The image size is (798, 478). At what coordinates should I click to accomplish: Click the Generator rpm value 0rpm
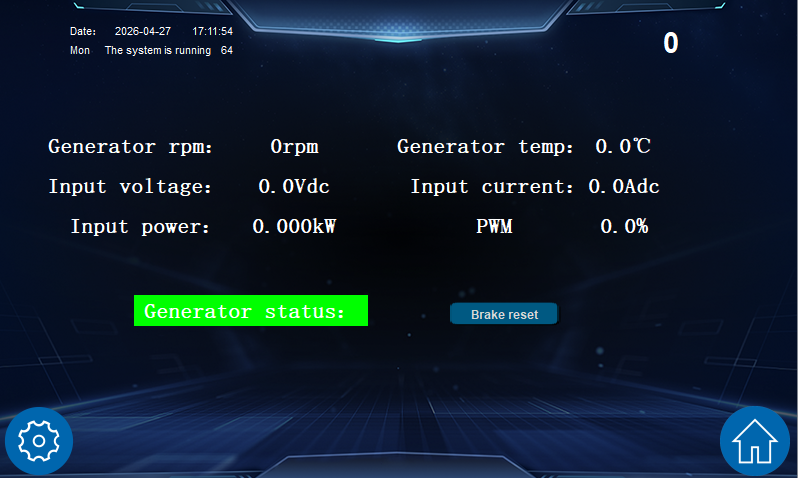tap(294, 147)
